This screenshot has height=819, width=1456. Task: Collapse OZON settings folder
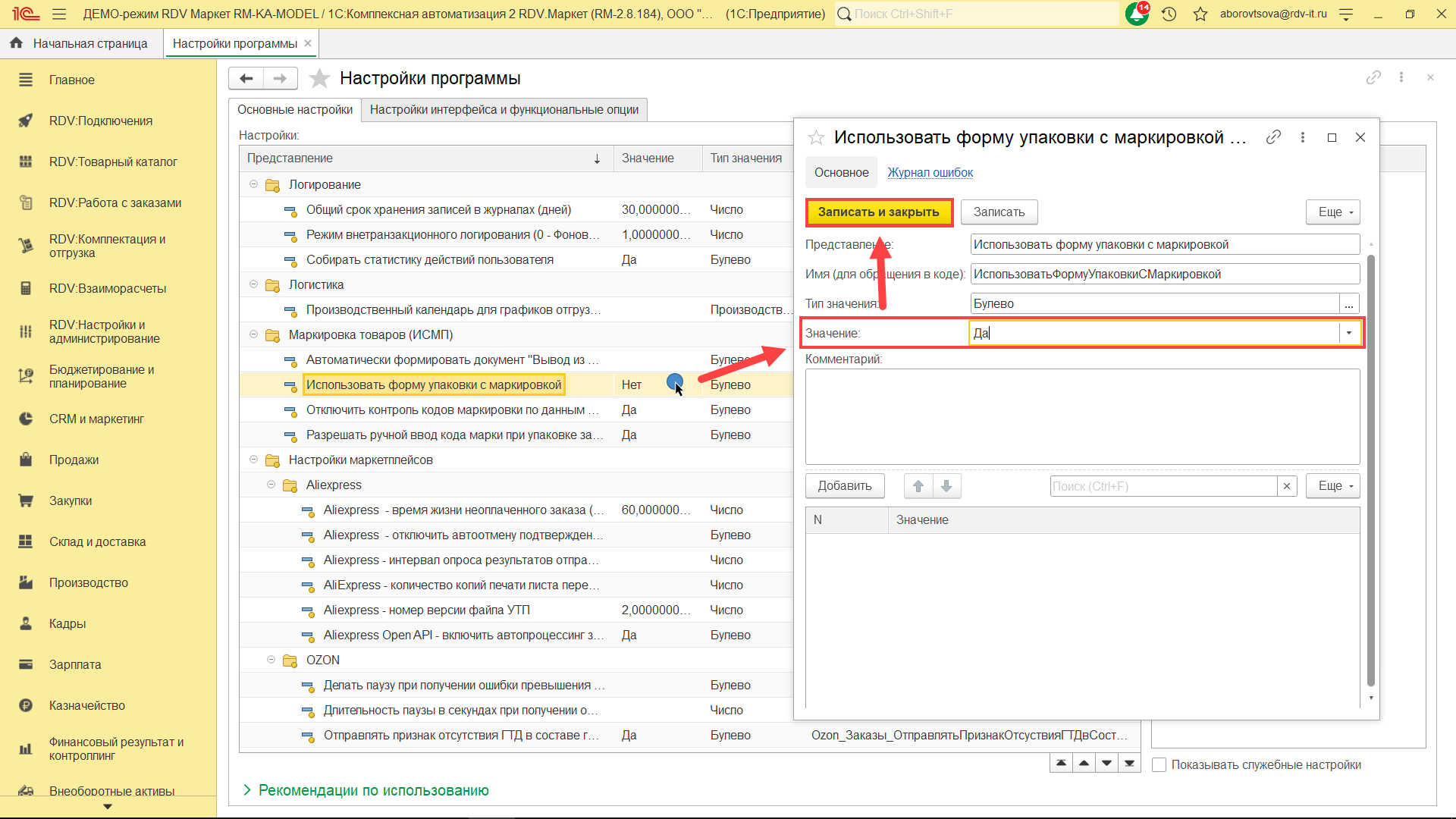[x=271, y=660]
